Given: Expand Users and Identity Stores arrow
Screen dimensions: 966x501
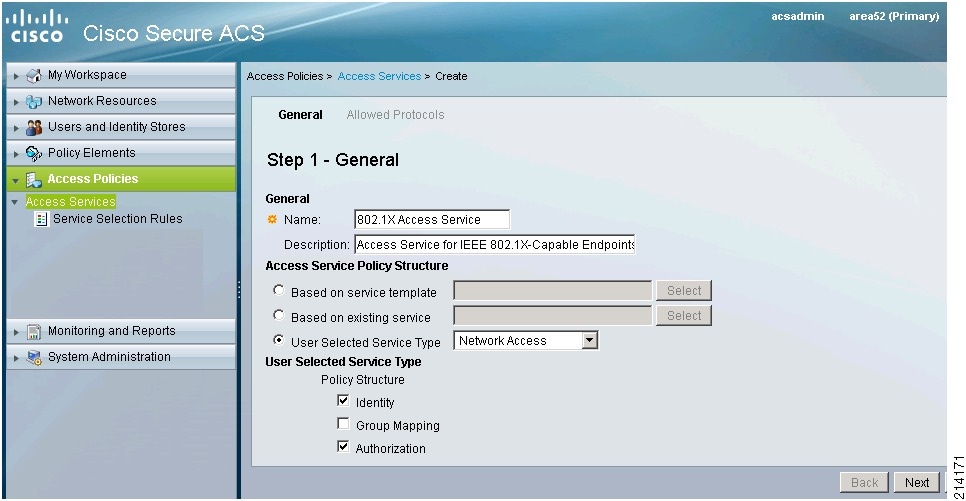Looking at the screenshot, I should tap(17, 128).
